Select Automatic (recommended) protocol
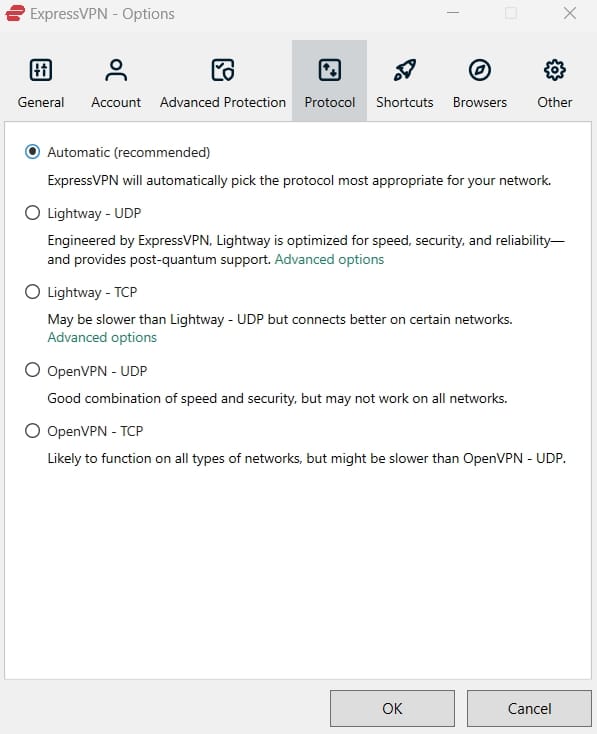The image size is (597, 734). pos(32,152)
